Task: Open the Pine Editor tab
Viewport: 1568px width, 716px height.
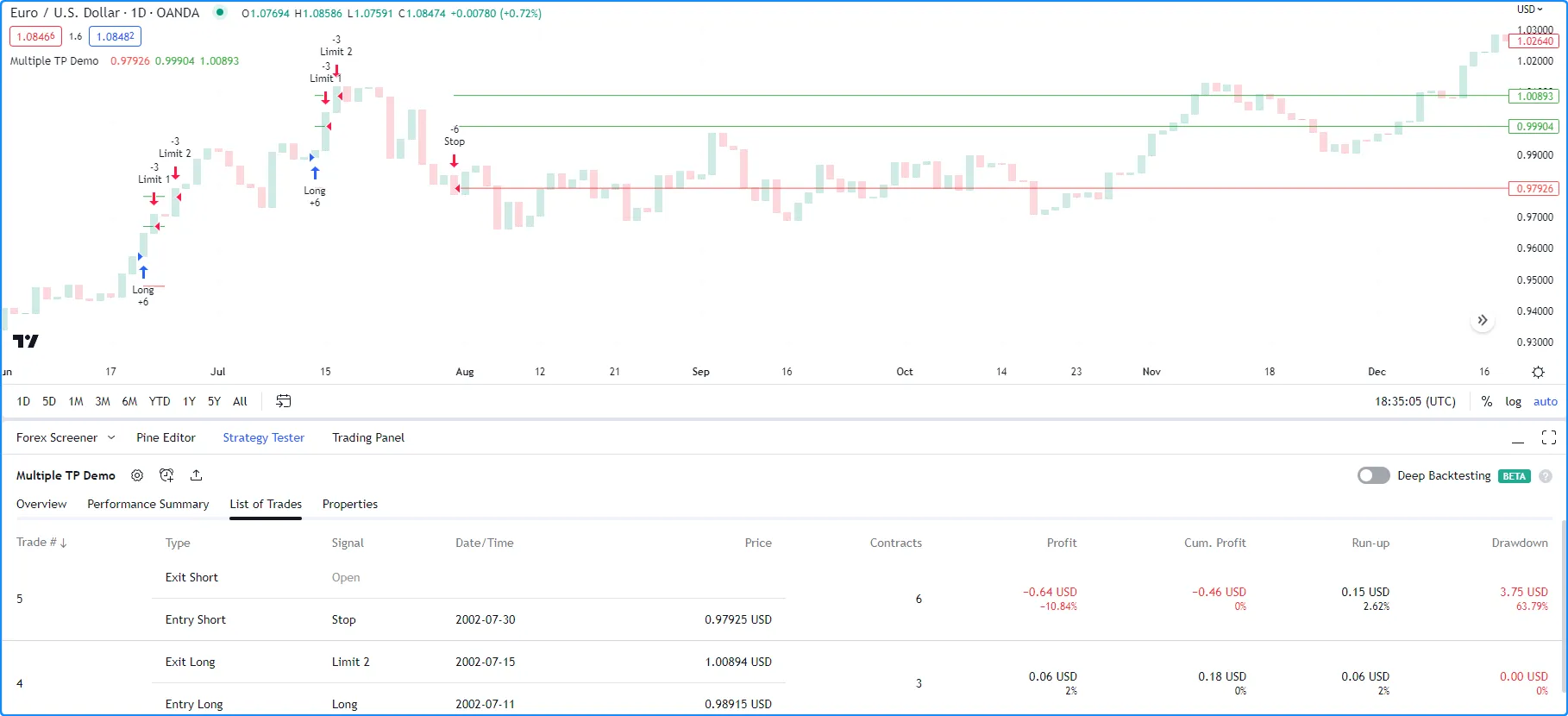Action: coord(166,437)
